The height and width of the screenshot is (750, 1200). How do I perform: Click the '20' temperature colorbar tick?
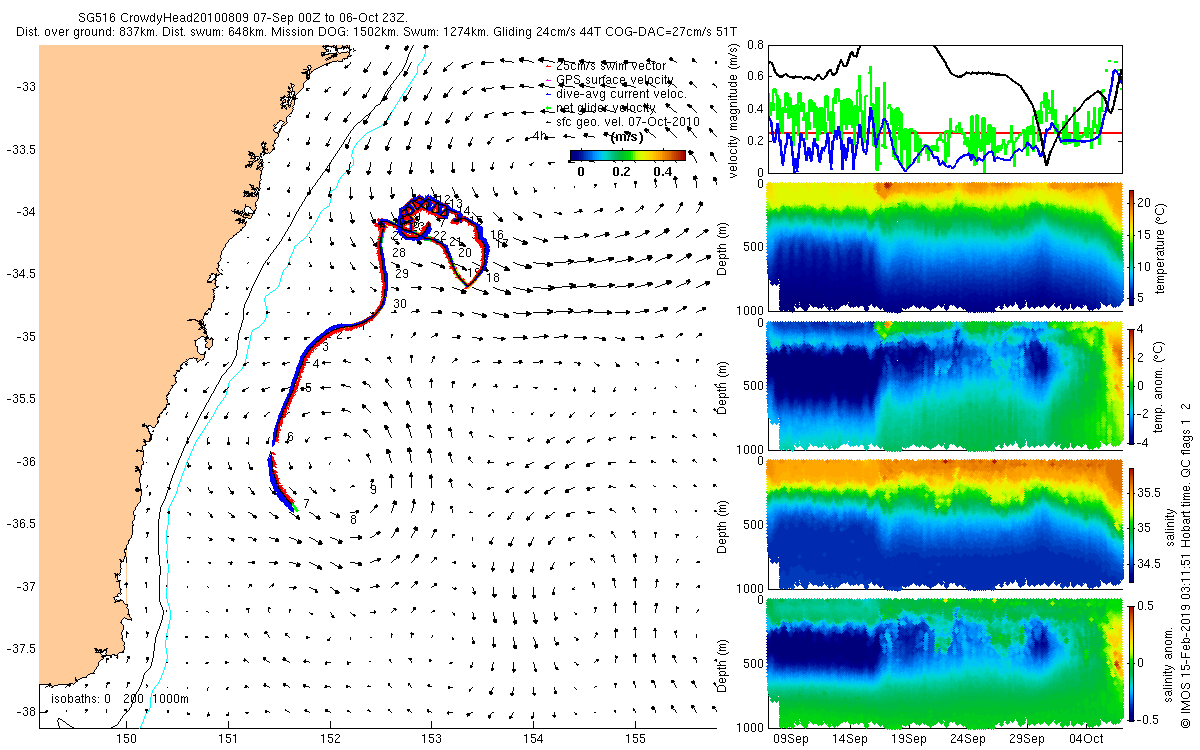click(x=1146, y=201)
